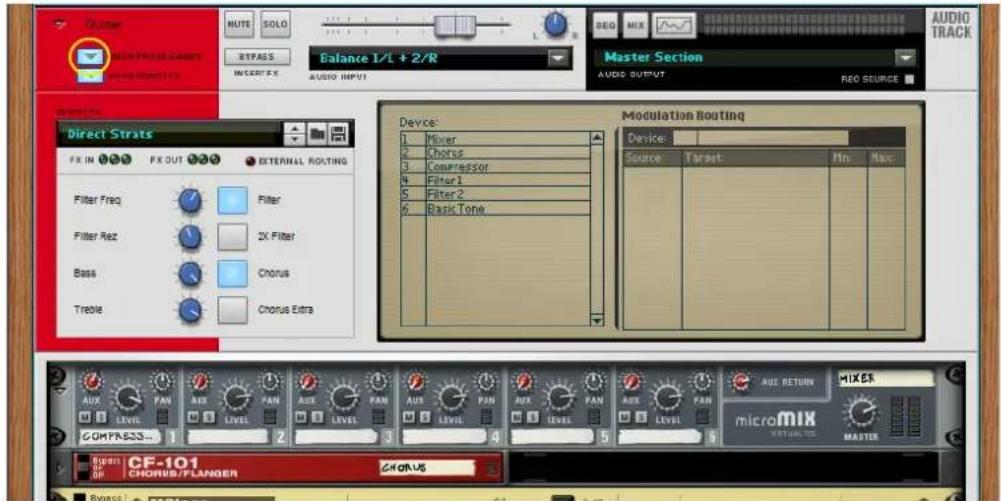Screen dimensions: 1001x501
Task: Click the save patch floppy disk icon
Action: point(338,135)
